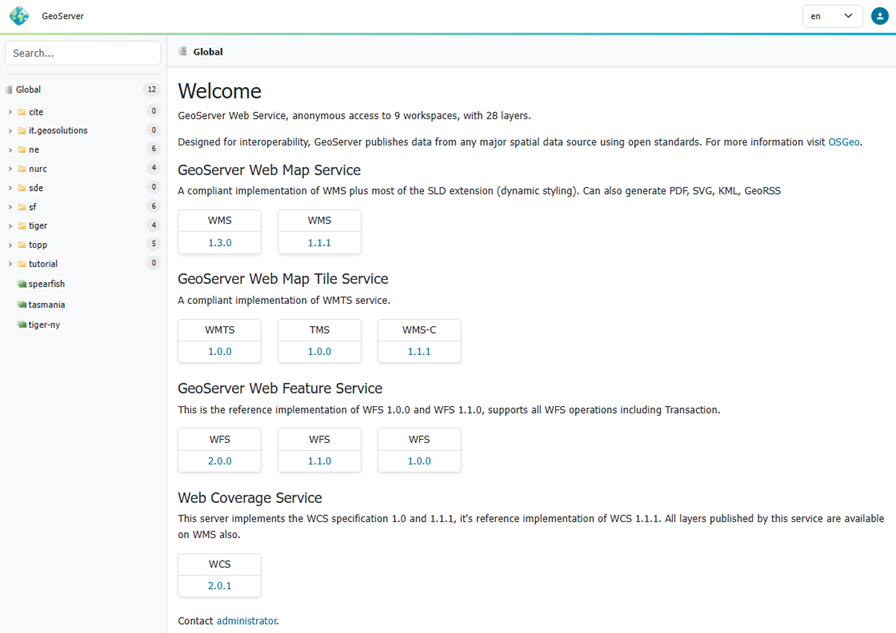
Task: Click the topp workspace folder icon
Action: (x=21, y=245)
